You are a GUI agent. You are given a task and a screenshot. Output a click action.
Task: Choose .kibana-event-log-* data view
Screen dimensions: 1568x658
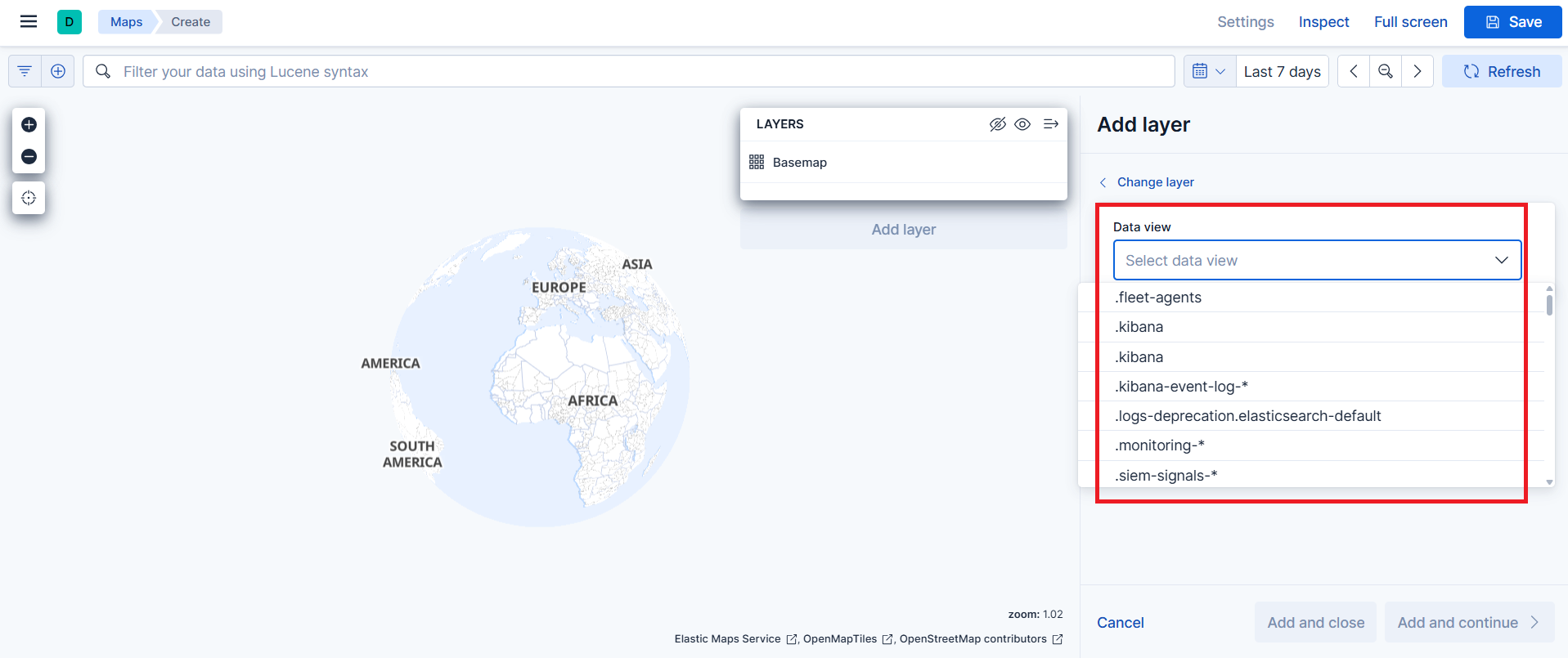1310,387
